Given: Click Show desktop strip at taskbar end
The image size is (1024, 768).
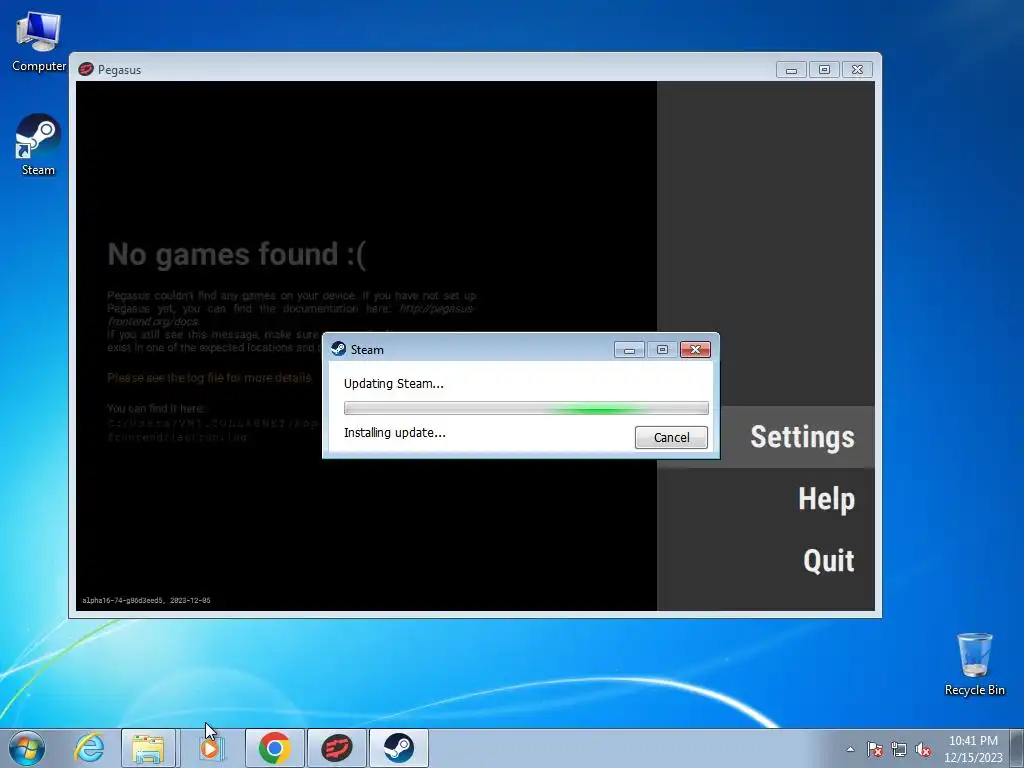Looking at the screenshot, I should click(x=1017, y=748).
